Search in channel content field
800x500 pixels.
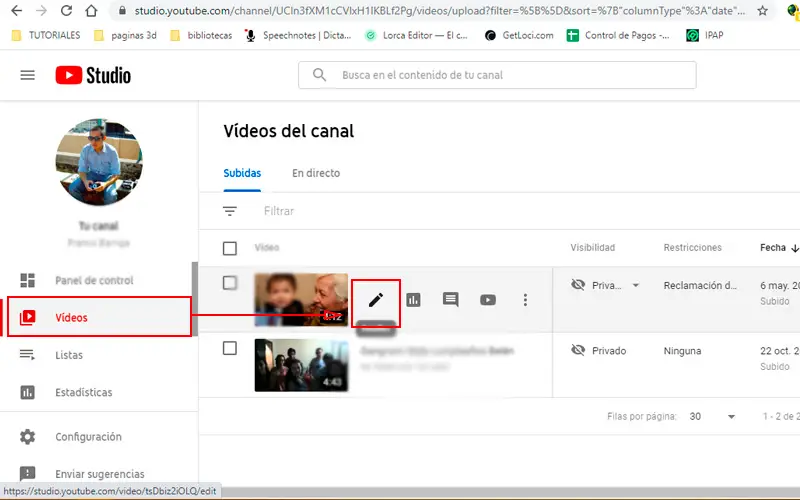[x=497, y=75]
